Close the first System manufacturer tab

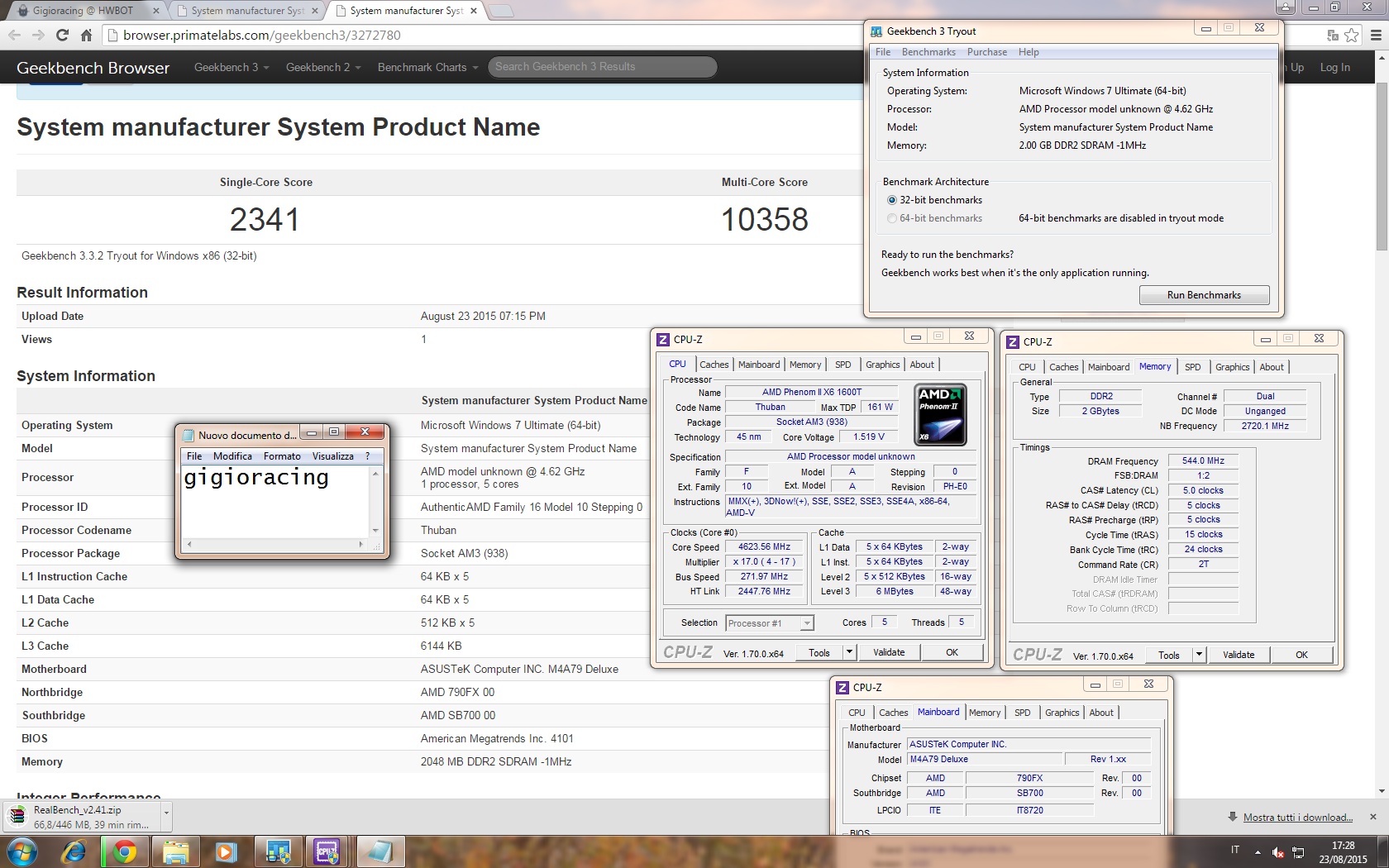tap(314, 11)
